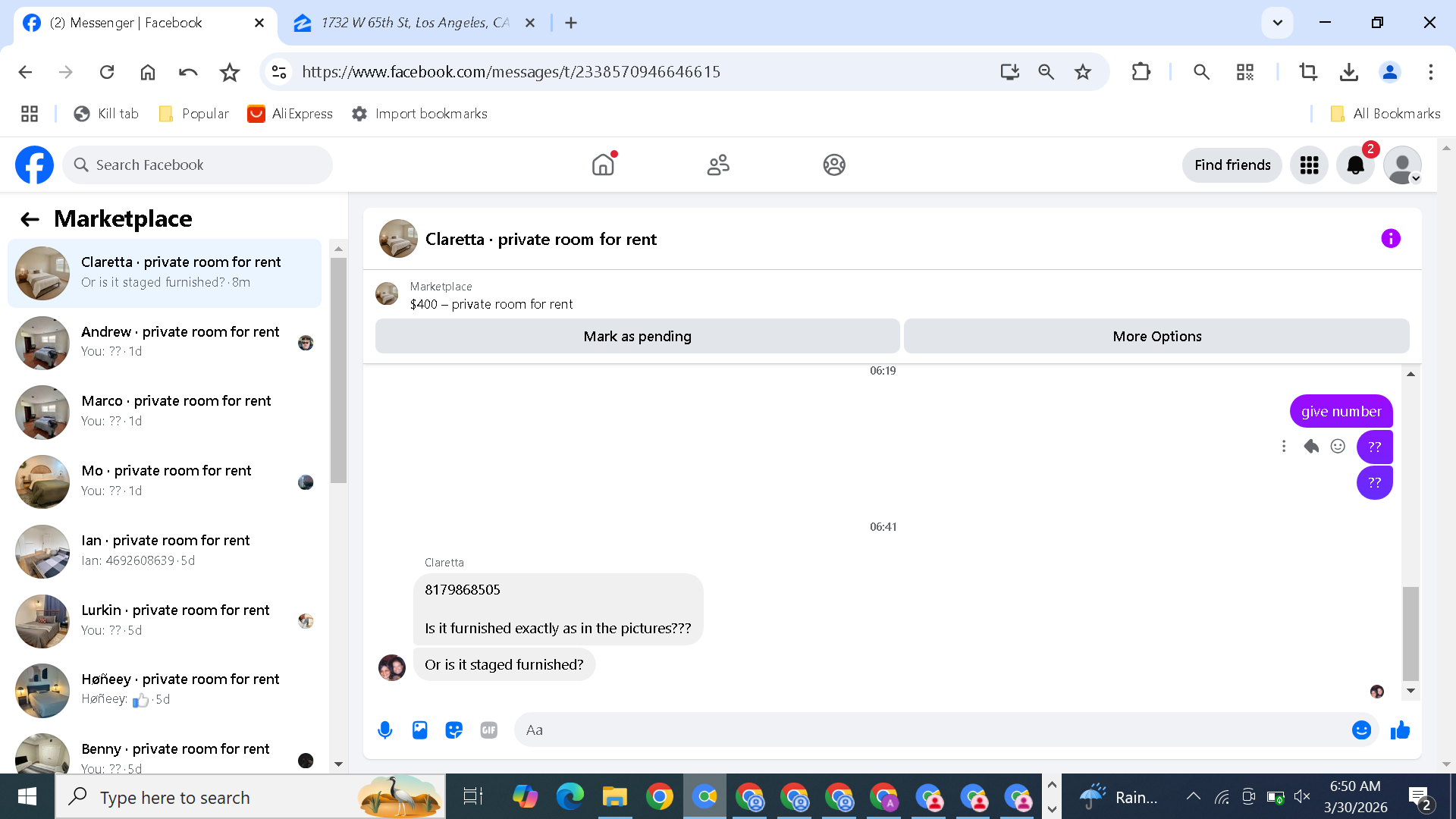1456x819 pixels.
Task: Expand the account profile menu
Action: pos(1402,165)
